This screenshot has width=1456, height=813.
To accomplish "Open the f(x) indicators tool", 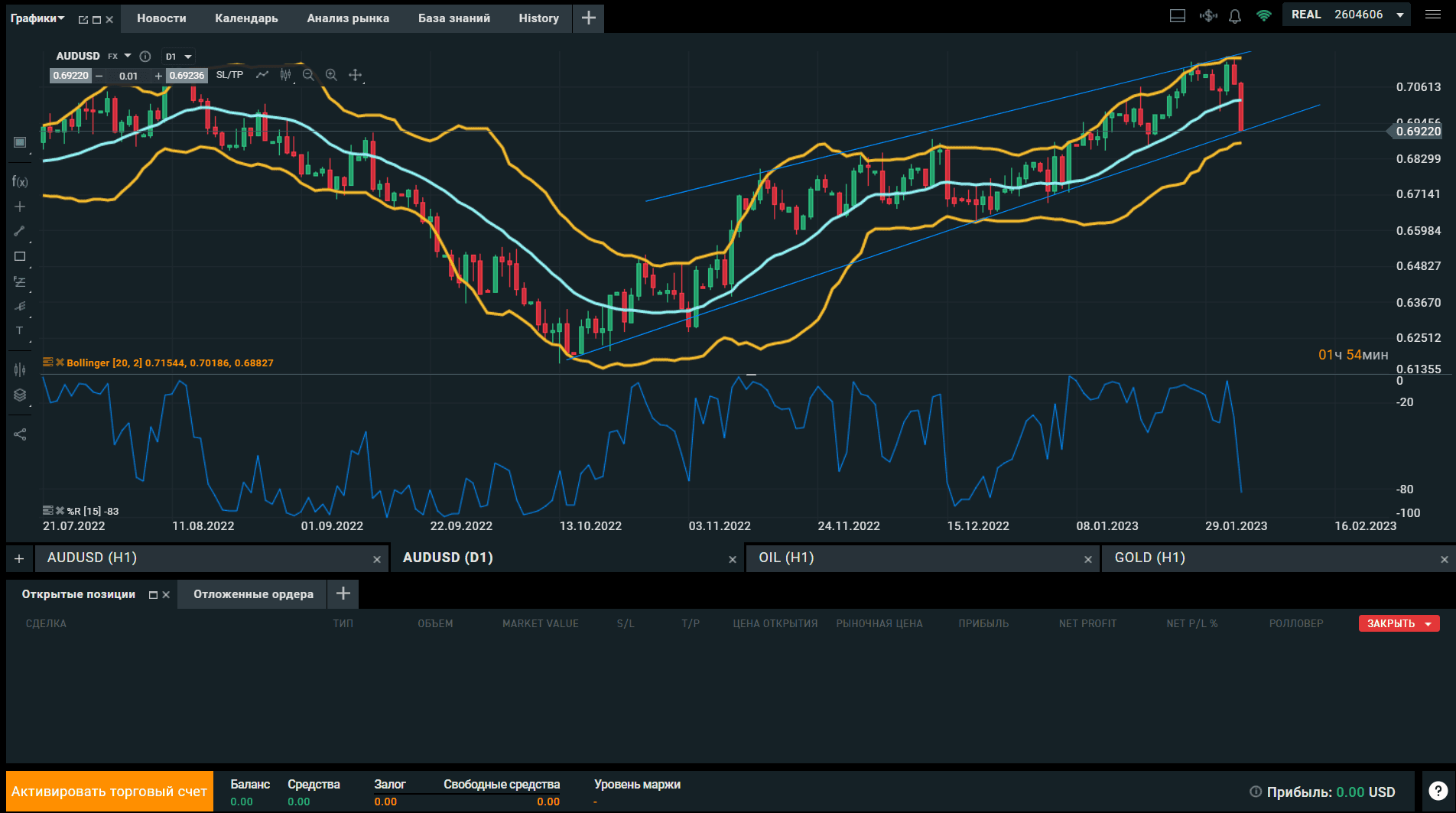I will [x=20, y=181].
